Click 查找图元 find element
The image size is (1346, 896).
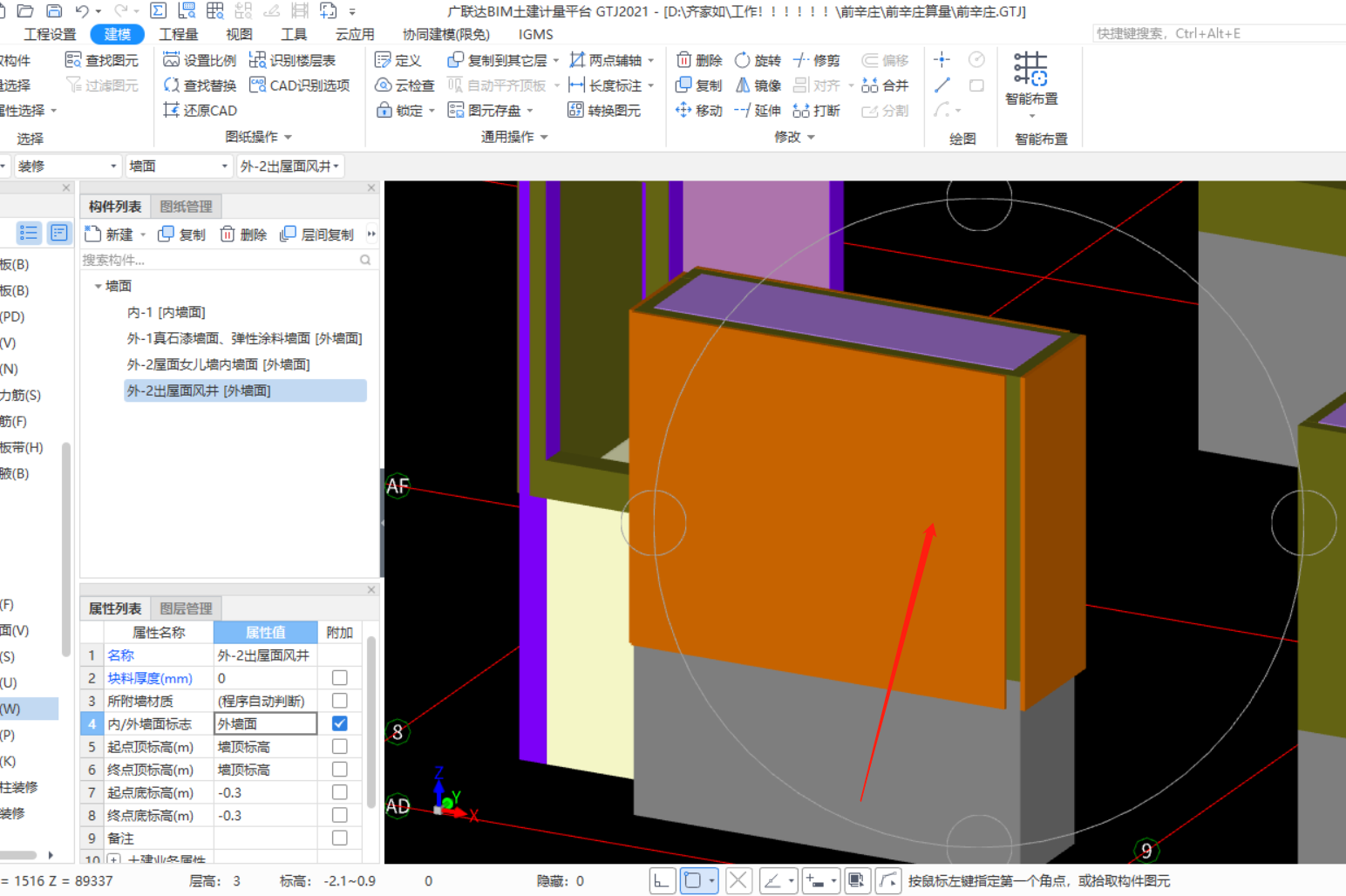[102, 60]
